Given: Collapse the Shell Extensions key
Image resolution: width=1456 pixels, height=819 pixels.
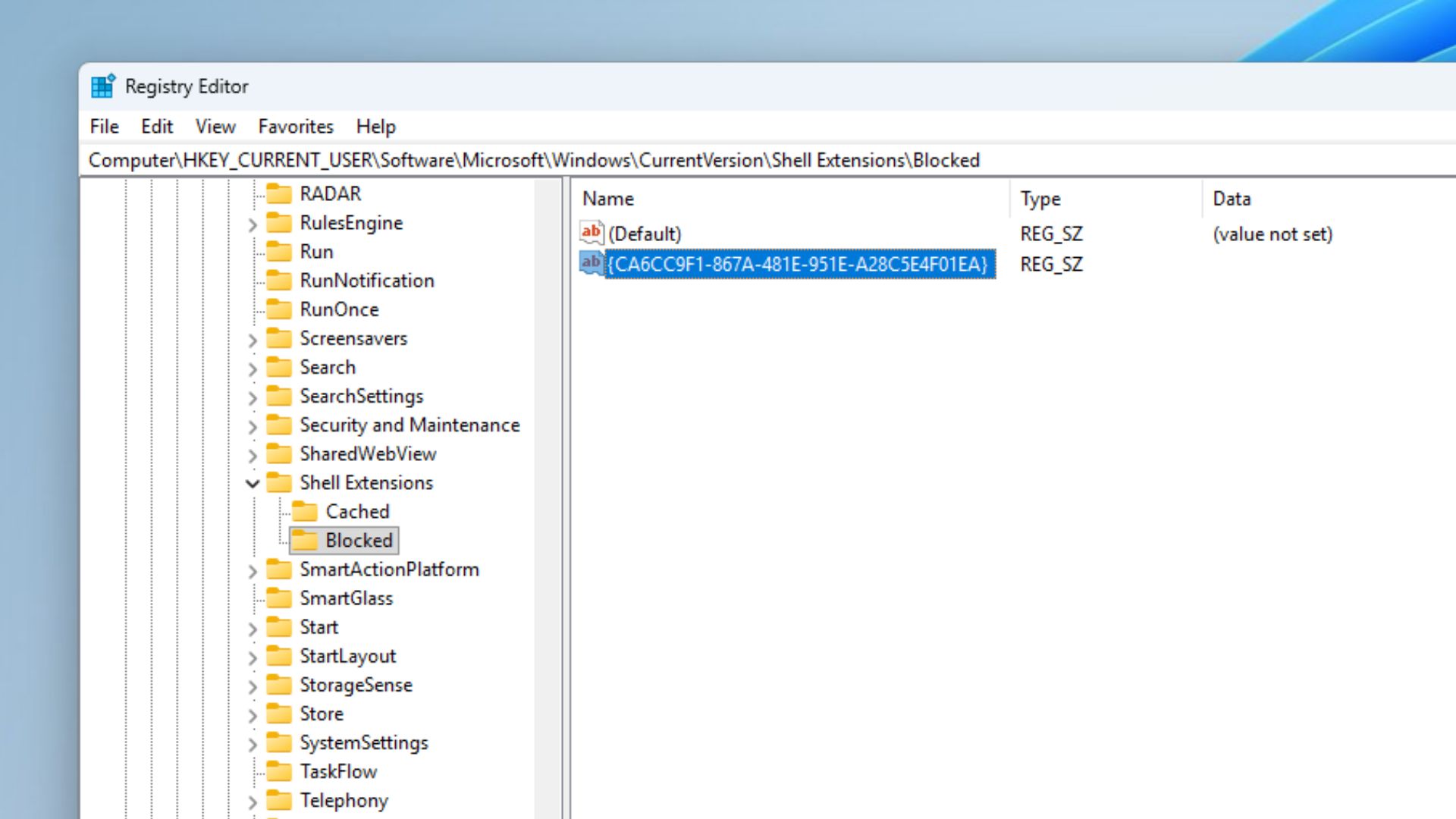Looking at the screenshot, I should pyautogui.click(x=253, y=483).
